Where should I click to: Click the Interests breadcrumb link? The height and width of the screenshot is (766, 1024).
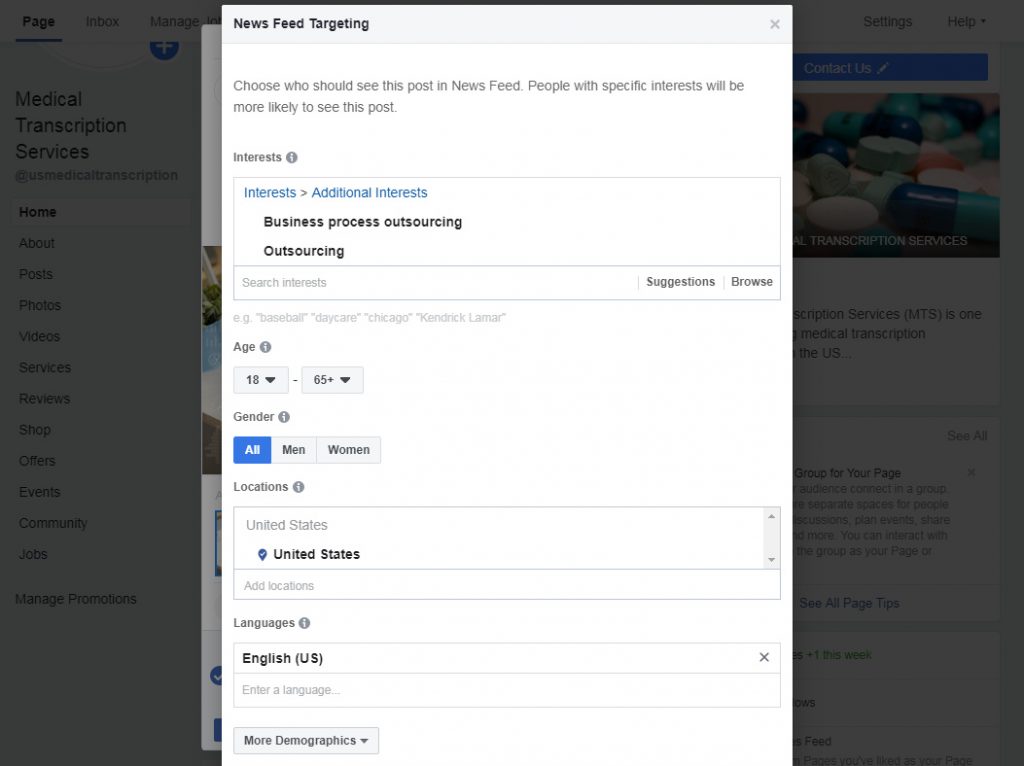(x=270, y=193)
